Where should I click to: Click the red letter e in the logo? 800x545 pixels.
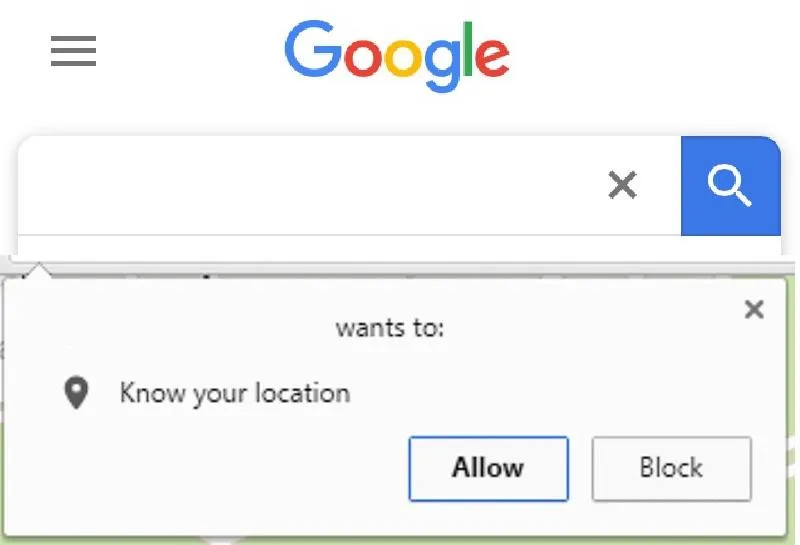tap(491, 57)
